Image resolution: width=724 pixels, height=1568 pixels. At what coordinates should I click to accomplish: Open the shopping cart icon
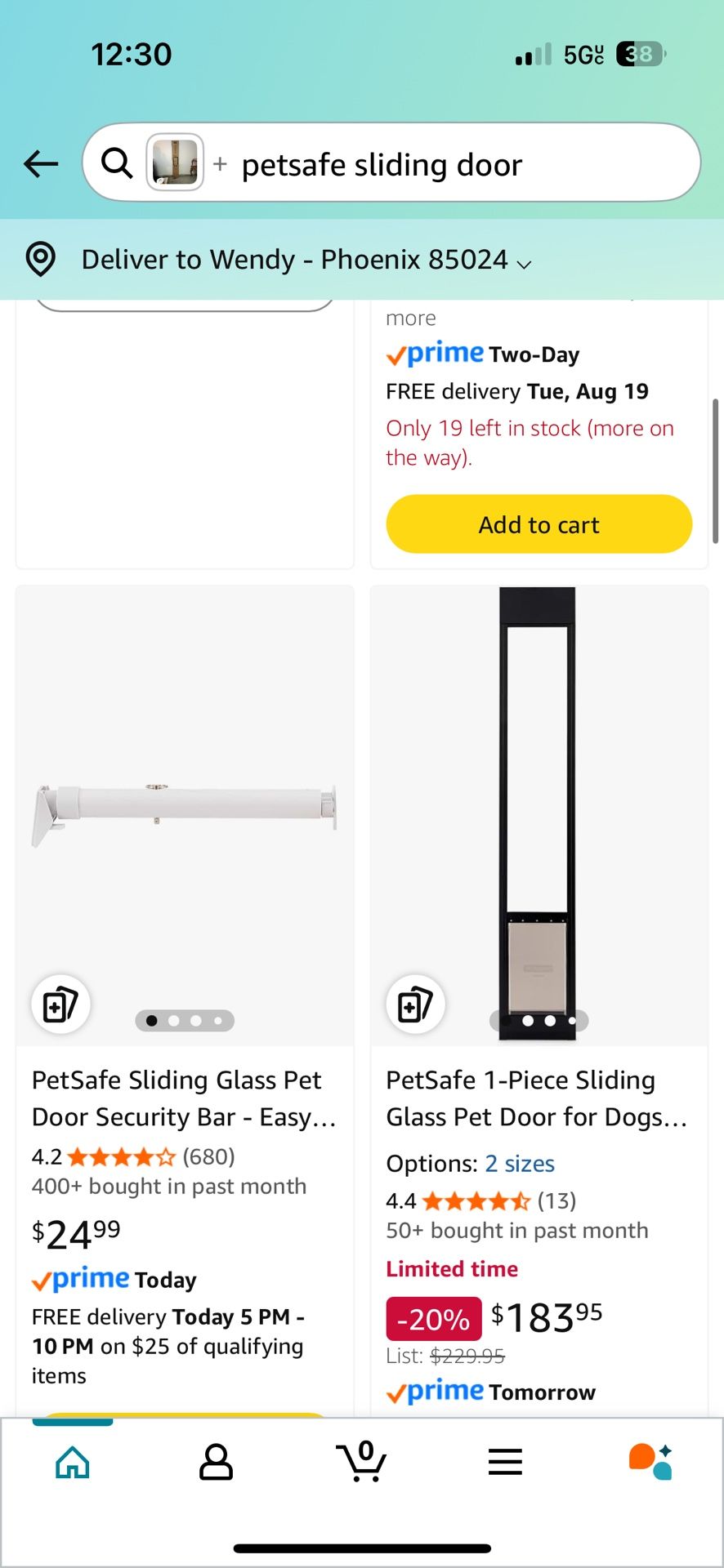coord(361,1461)
